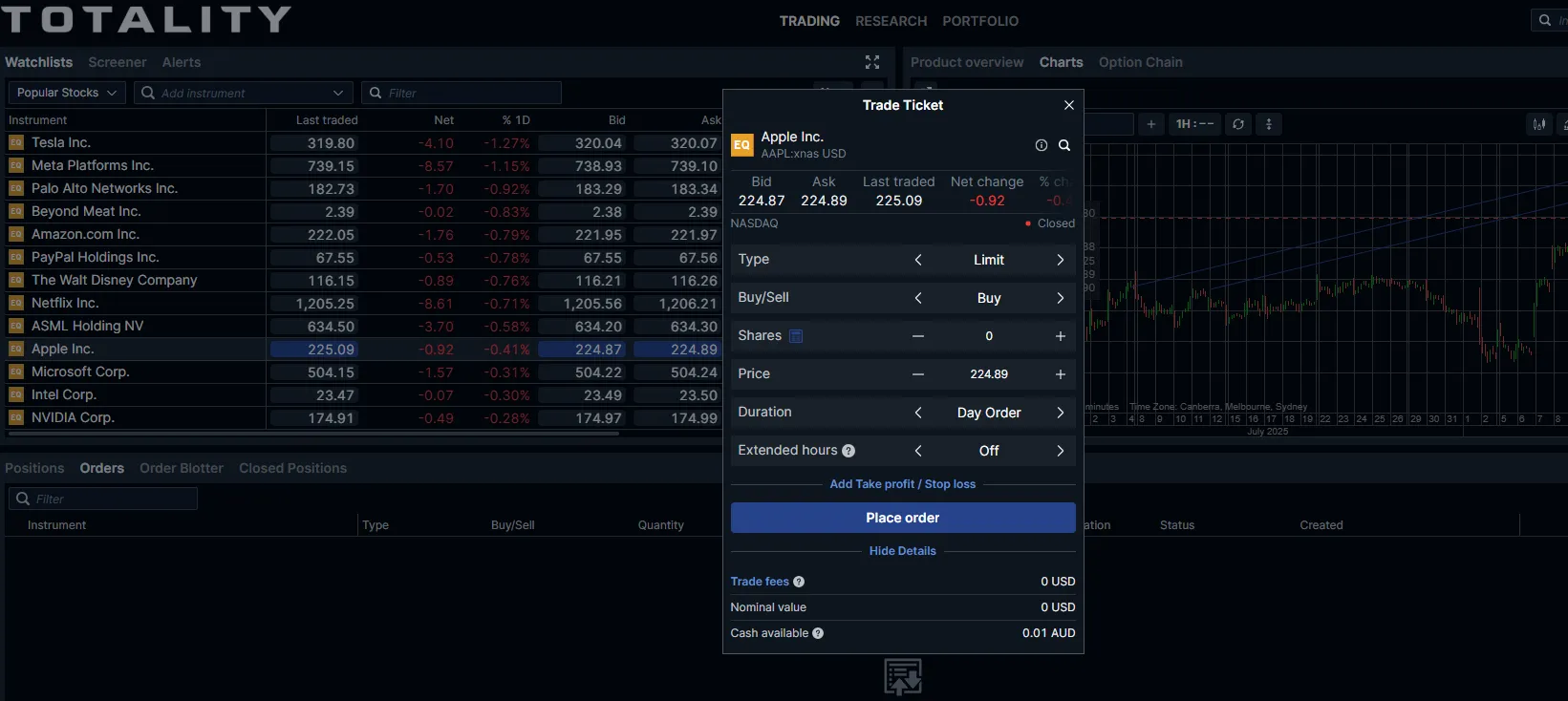Open Extended hours help tooltip
The image size is (1568, 701).
[x=848, y=451]
